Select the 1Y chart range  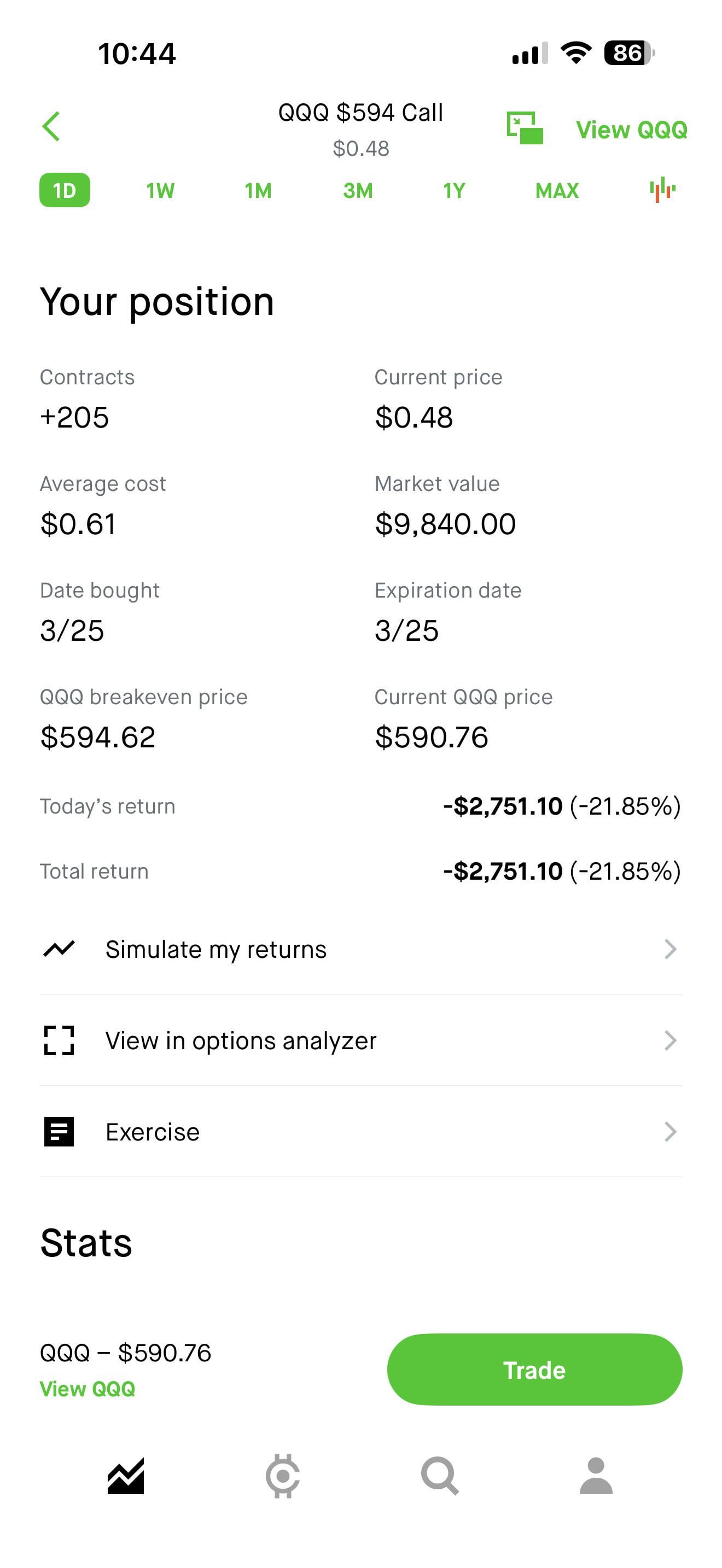[x=454, y=190]
